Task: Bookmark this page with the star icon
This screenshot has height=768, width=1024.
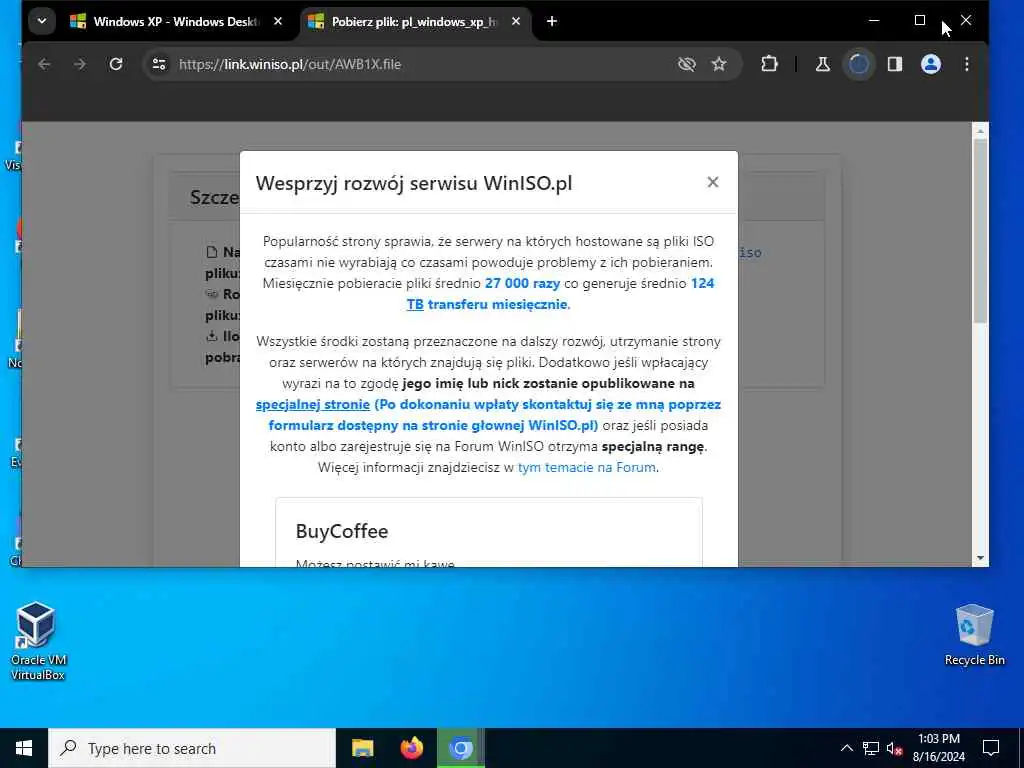Action: coord(719,64)
